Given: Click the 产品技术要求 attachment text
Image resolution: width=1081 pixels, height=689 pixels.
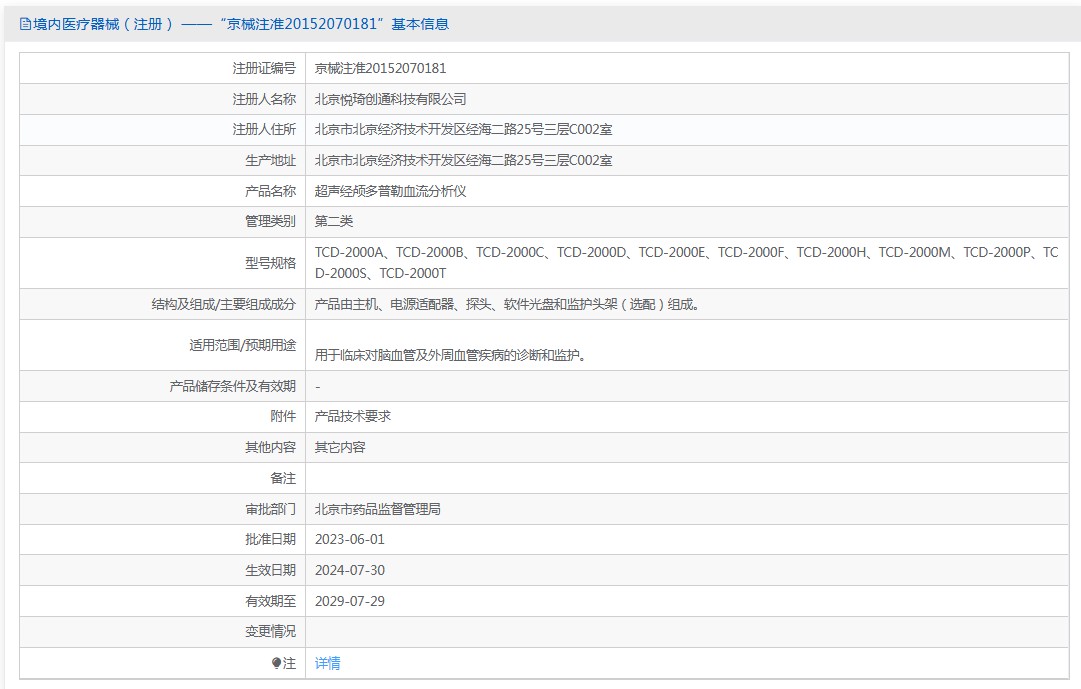Looking at the screenshot, I should [353, 417].
